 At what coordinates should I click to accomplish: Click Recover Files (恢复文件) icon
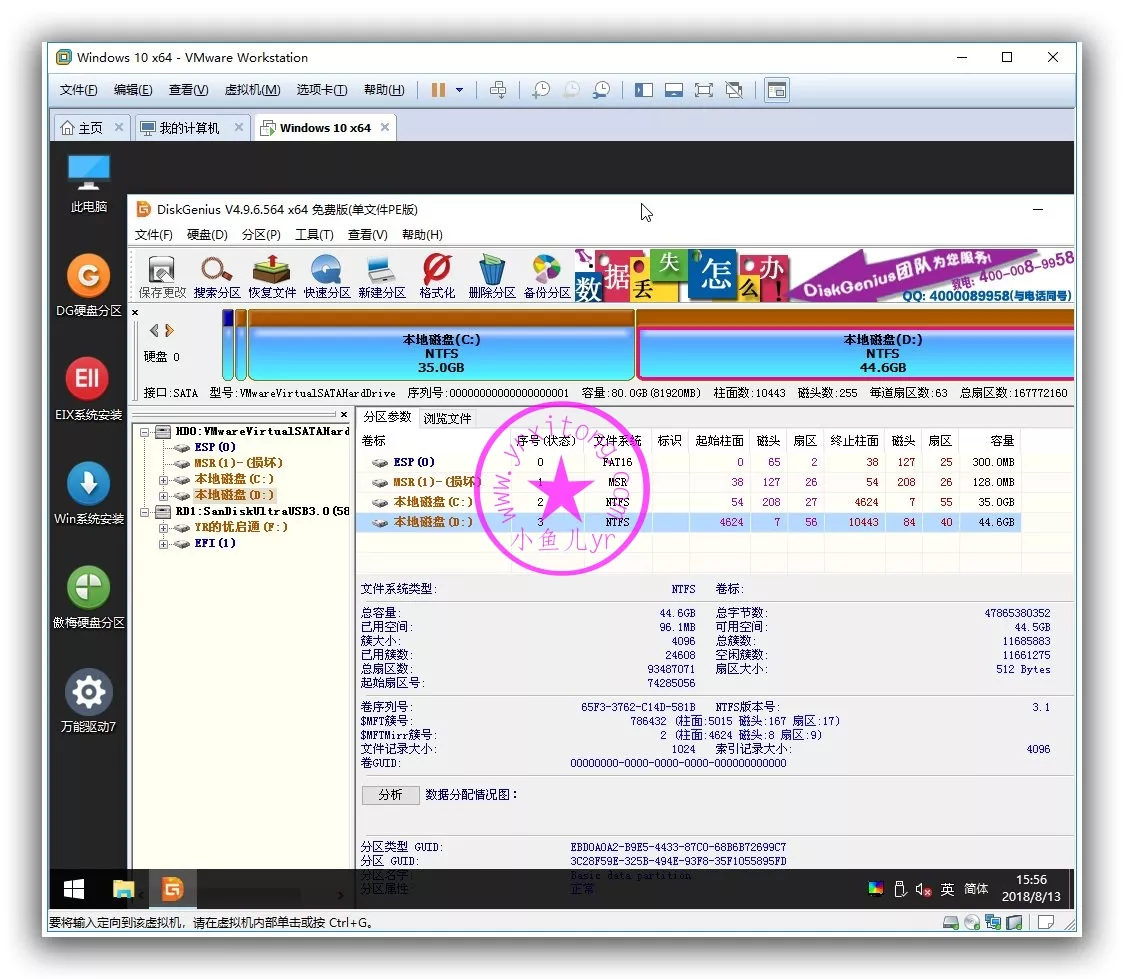tap(272, 277)
